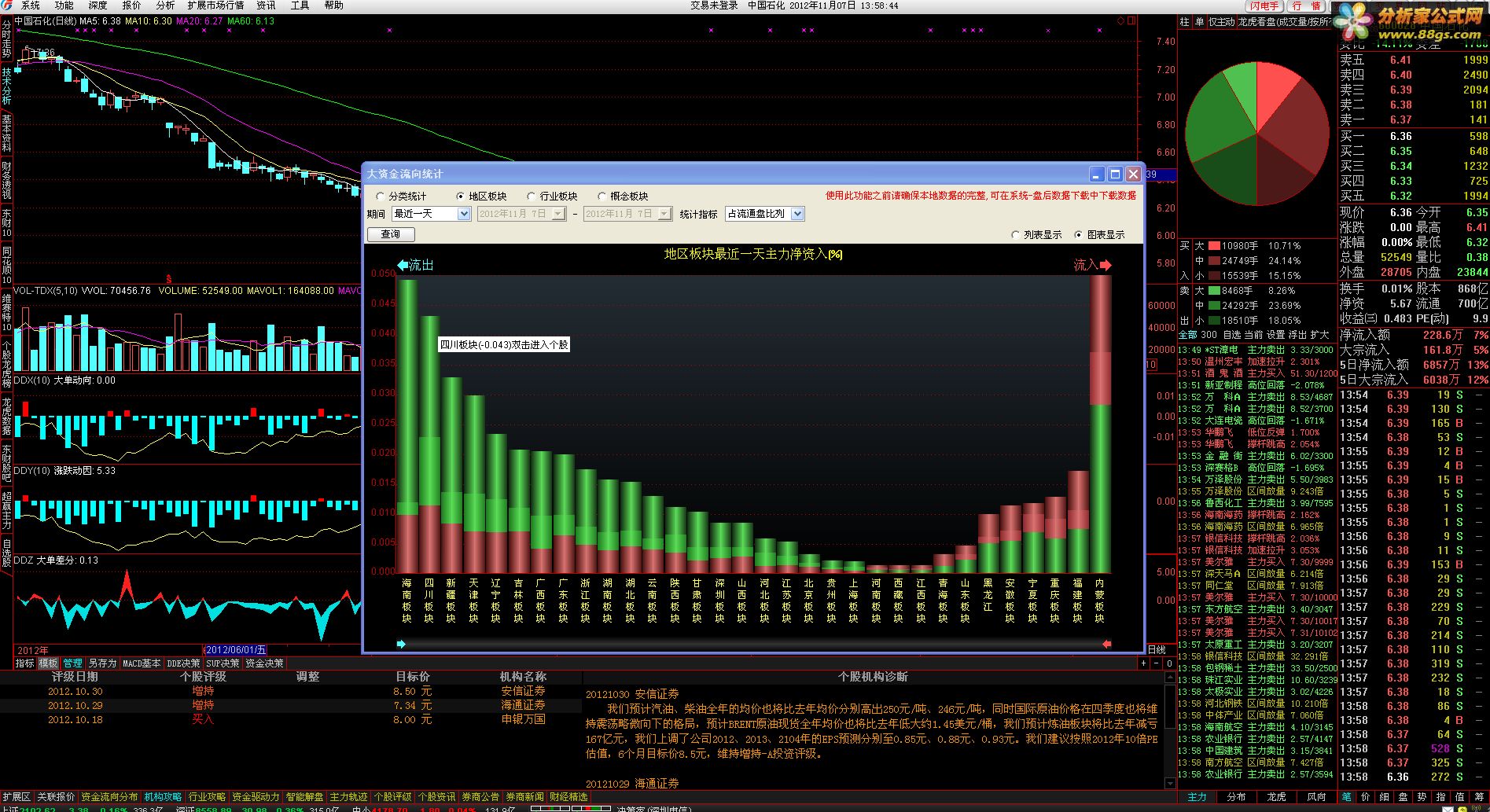
Task: Click the 柱 chart-type toggle
Action: (x=1184, y=22)
